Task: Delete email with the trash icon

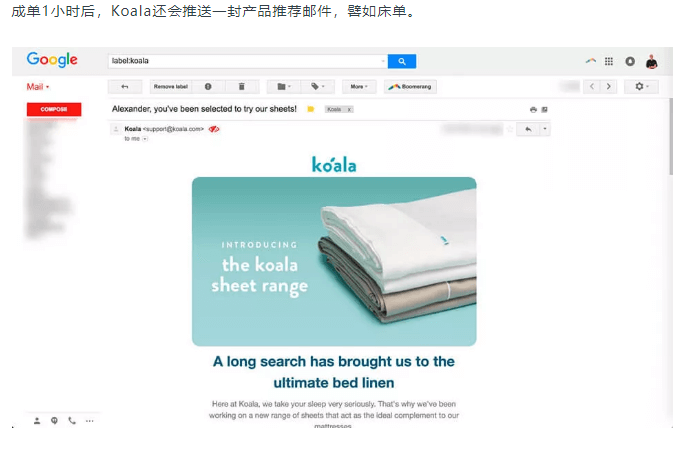Action: (242, 87)
